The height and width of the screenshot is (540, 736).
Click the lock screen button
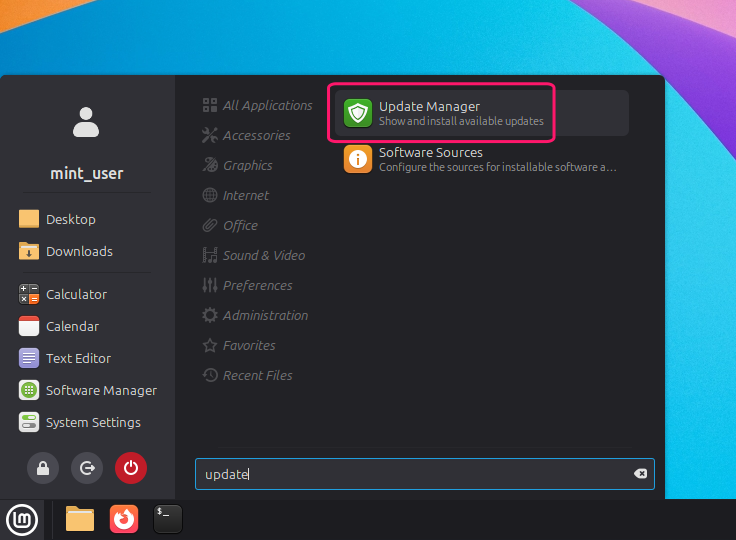[x=43, y=468]
